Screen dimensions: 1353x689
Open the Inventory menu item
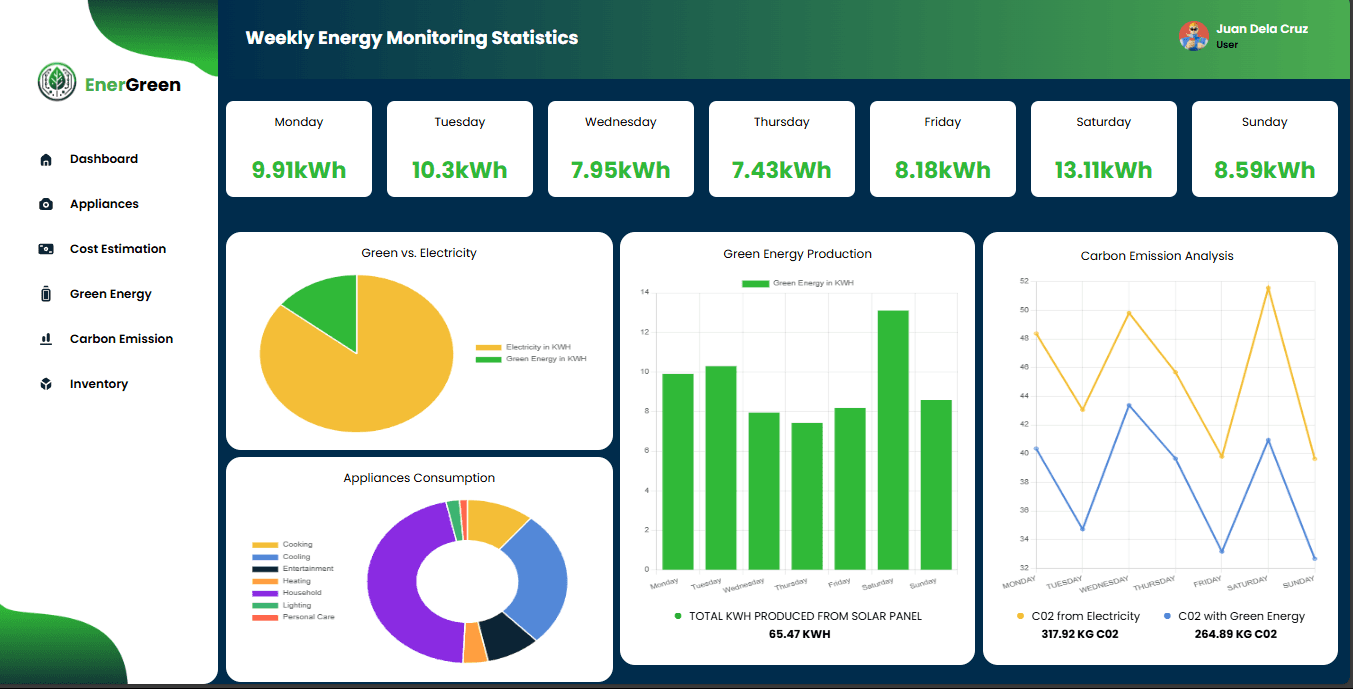[x=99, y=384]
